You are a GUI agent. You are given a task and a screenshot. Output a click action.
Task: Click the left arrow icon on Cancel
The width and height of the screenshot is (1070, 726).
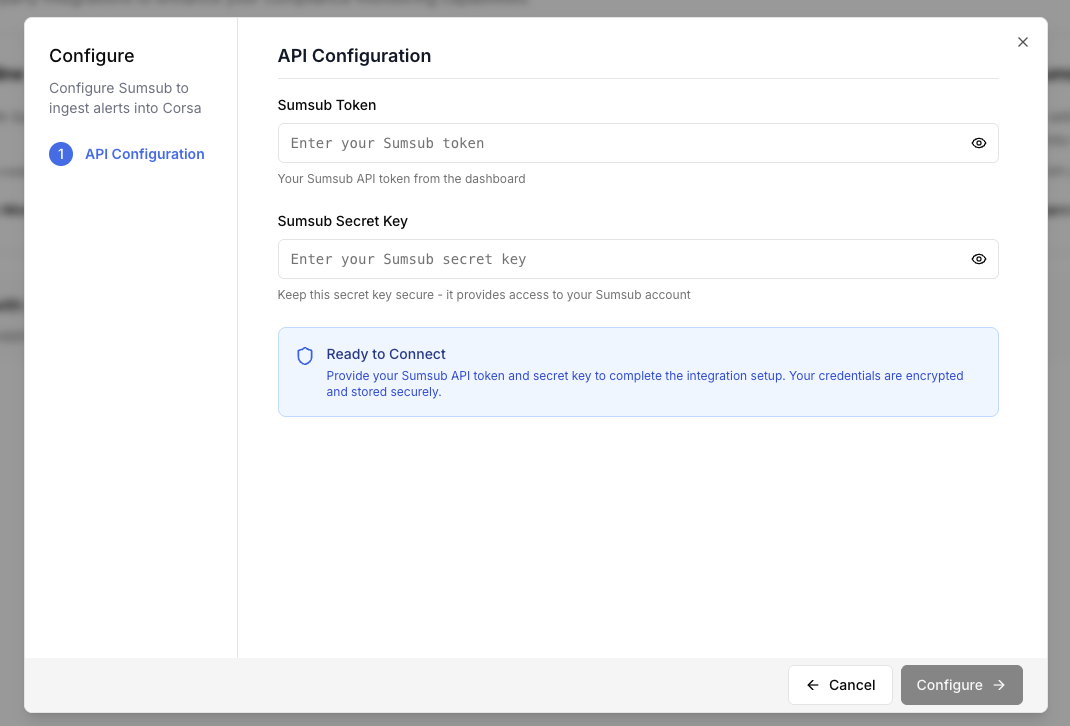813,685
